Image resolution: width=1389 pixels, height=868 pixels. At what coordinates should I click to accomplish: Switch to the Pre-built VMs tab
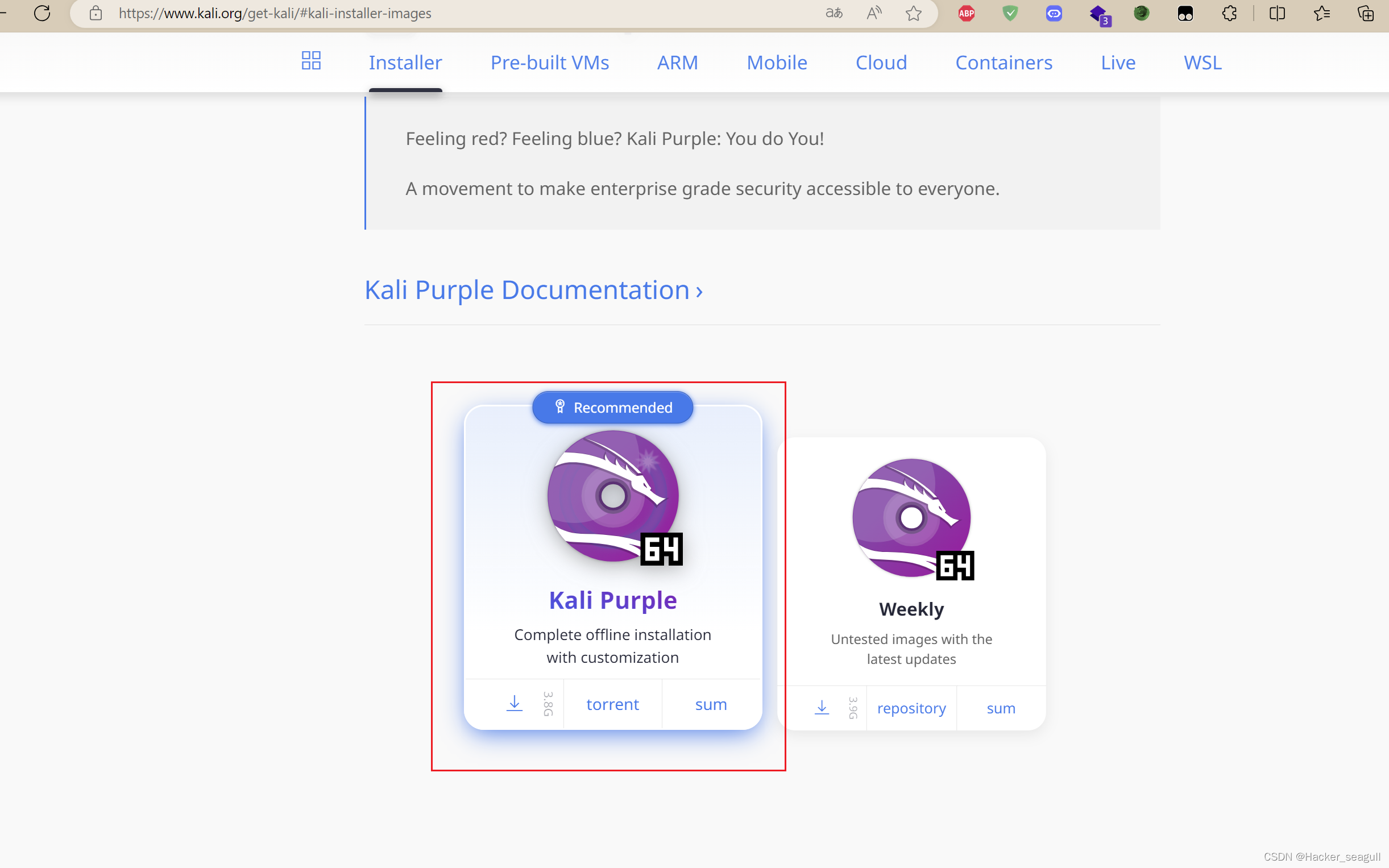point(549,63)
